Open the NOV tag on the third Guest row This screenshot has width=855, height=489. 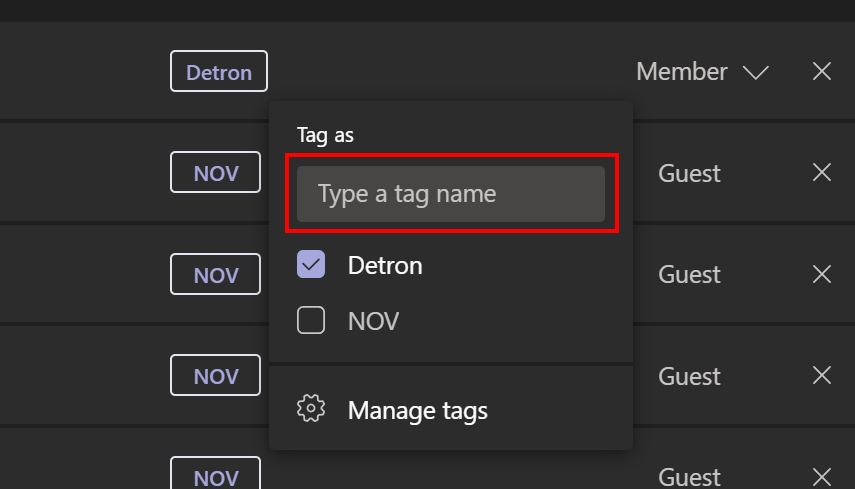(x=215, y=375)
